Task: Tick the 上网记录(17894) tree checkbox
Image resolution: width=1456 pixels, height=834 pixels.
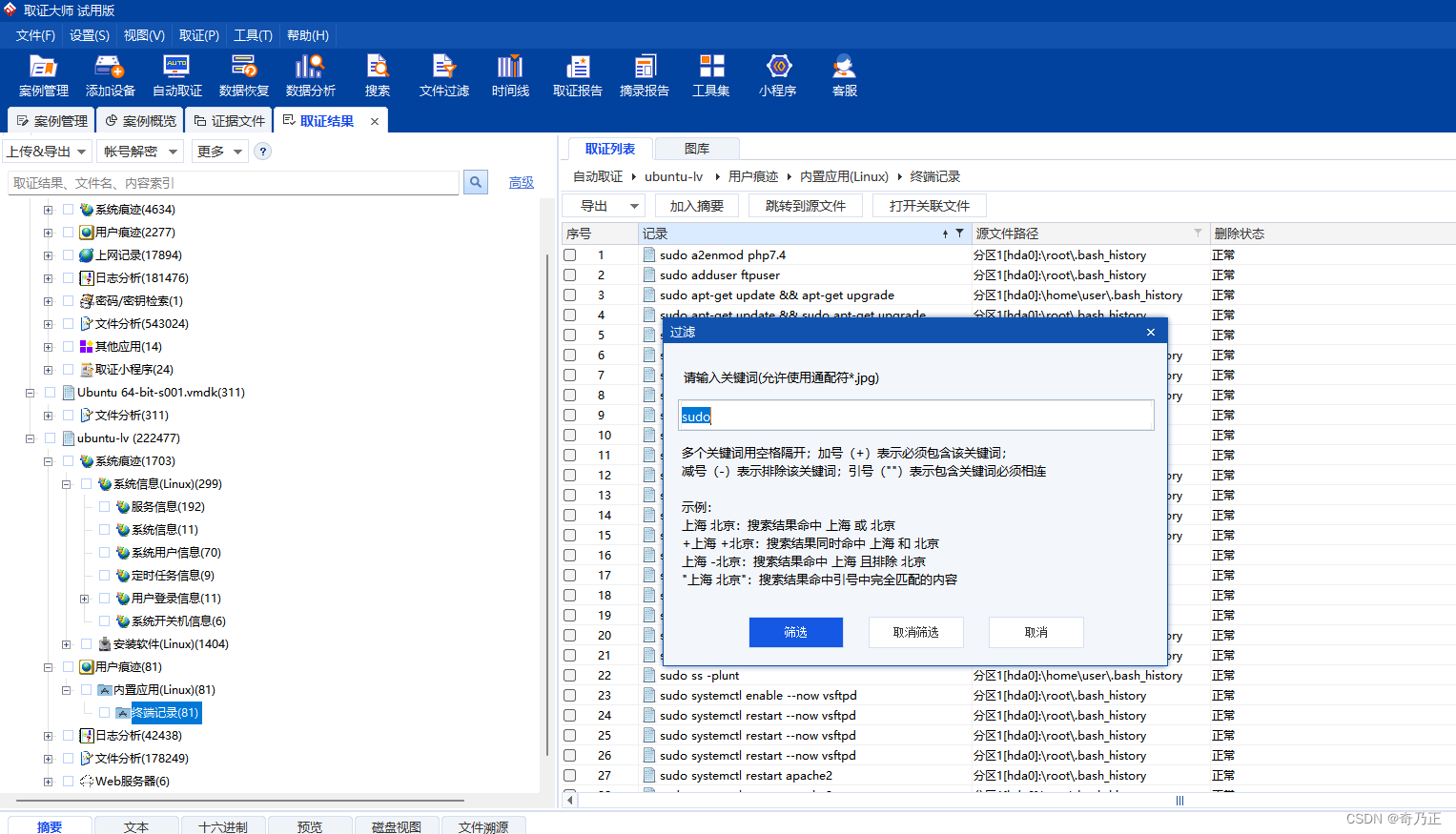Action: (x=69, y=255)
